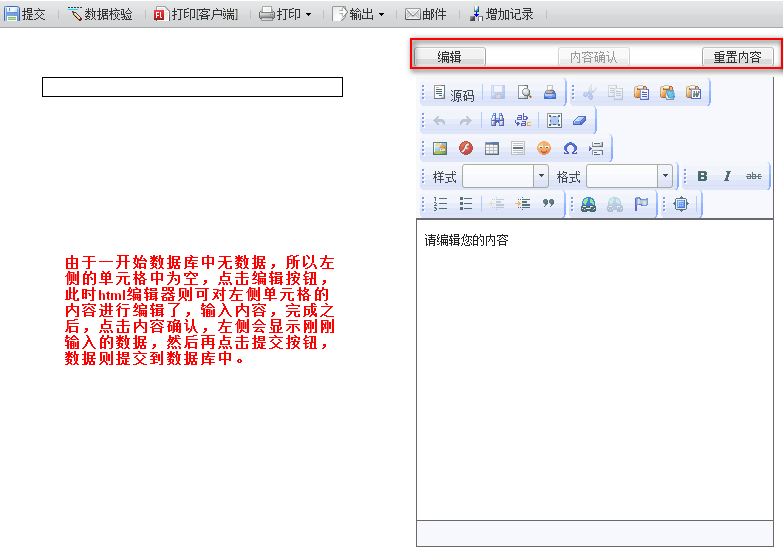783x549 pixels.
Task: Click the 内容确认 confirm content button
Action: click(593, 57)
